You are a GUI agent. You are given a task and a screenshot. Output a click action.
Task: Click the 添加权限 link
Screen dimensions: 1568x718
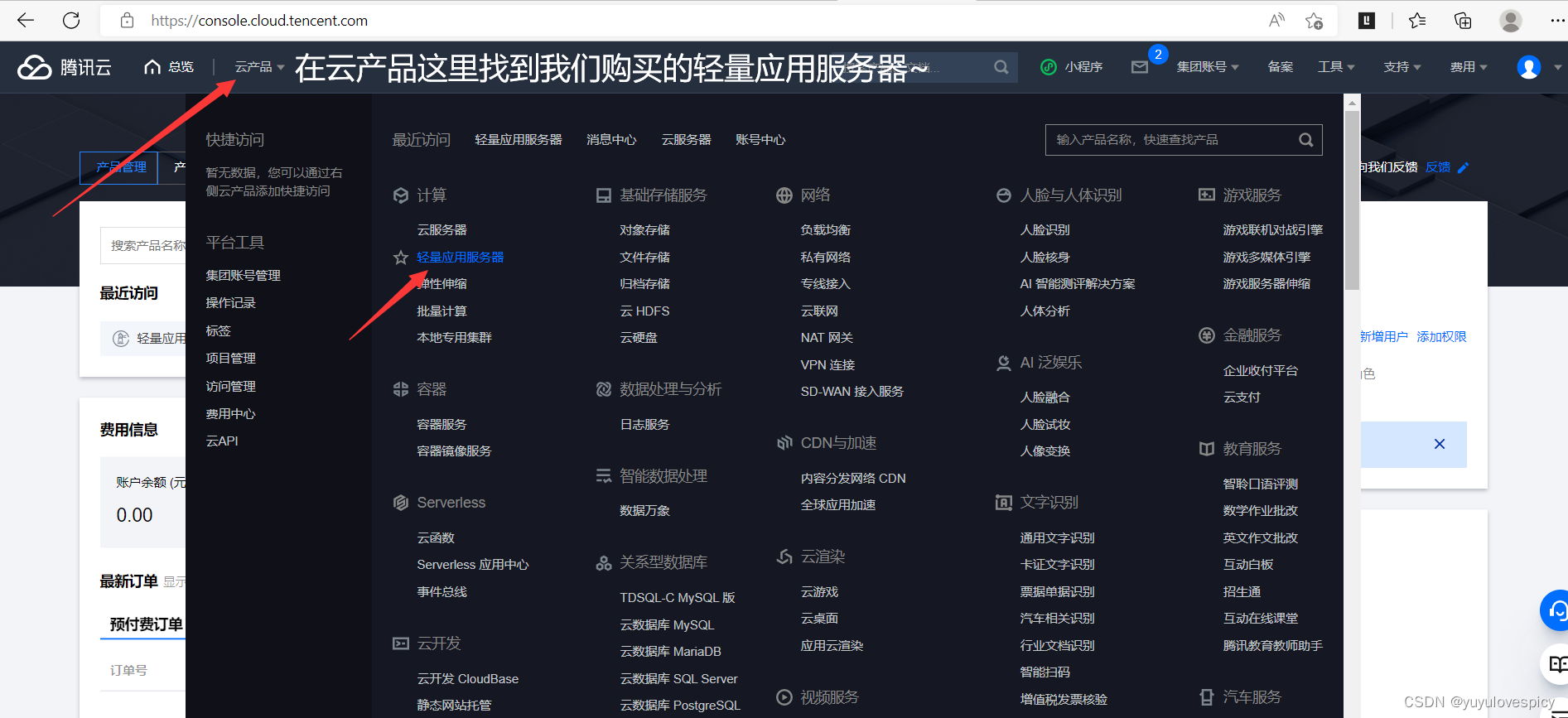click(1442, 337)
